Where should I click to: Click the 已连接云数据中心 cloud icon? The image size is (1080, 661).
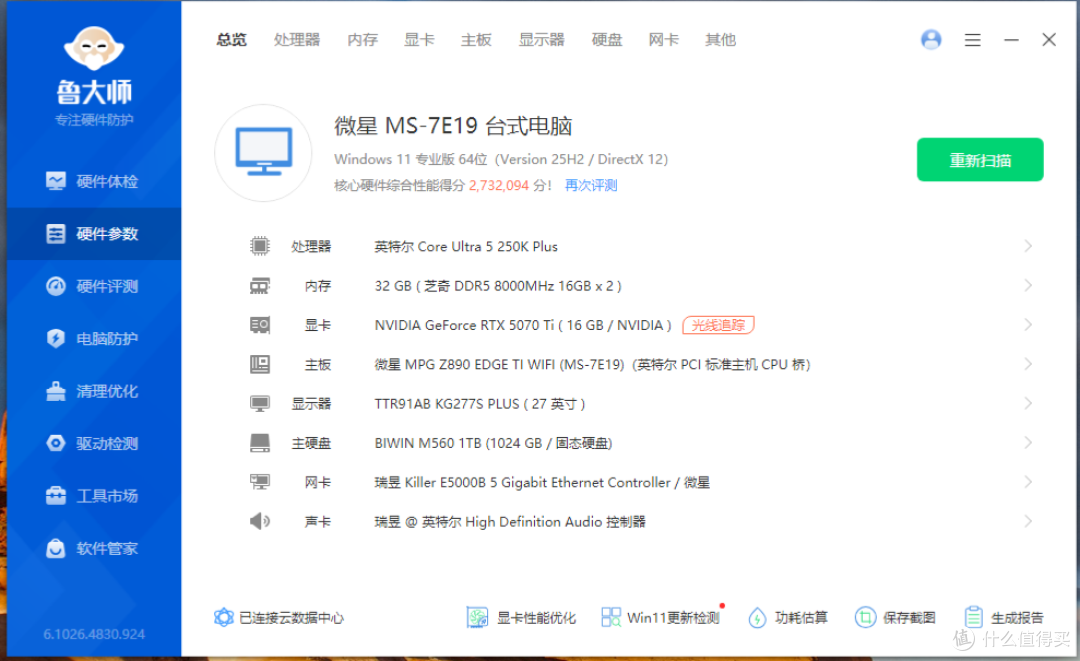tap(224, 617)
